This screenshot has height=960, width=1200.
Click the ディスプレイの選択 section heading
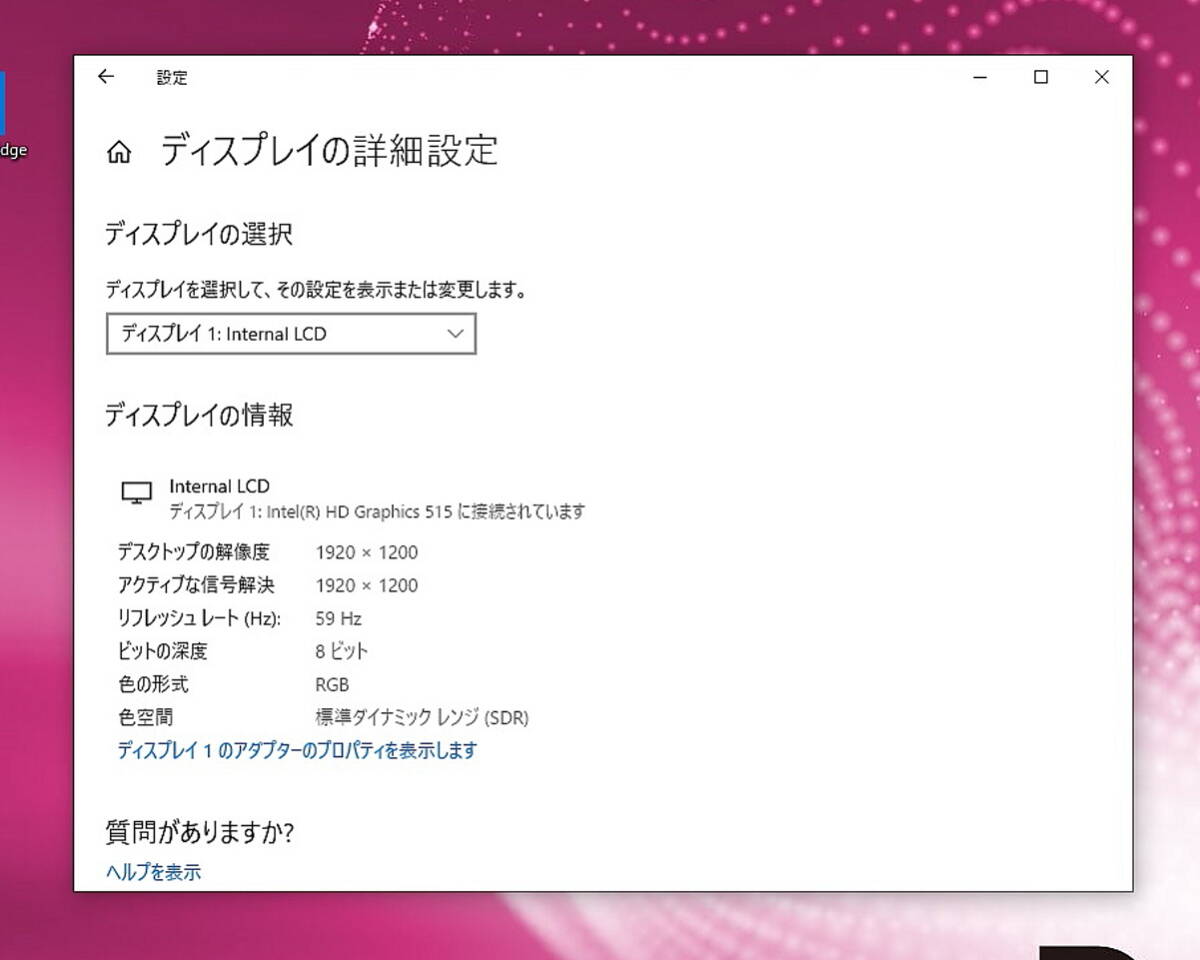click(x=199, y=235)
